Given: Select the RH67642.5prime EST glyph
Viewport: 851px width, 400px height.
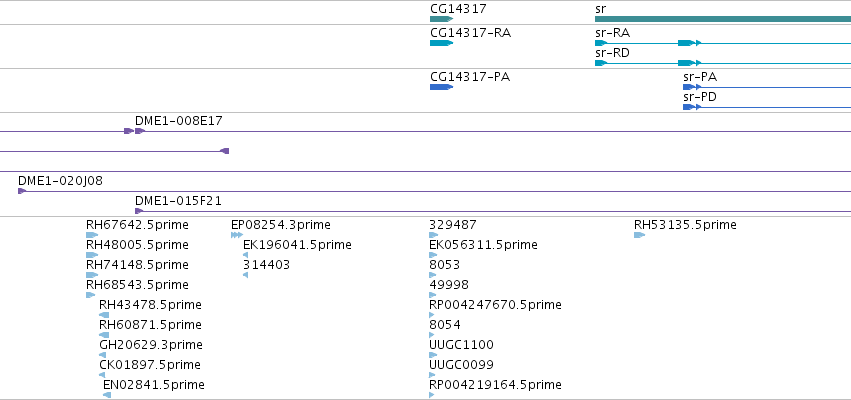Looking at the screenshot, I should coord(92,235).
